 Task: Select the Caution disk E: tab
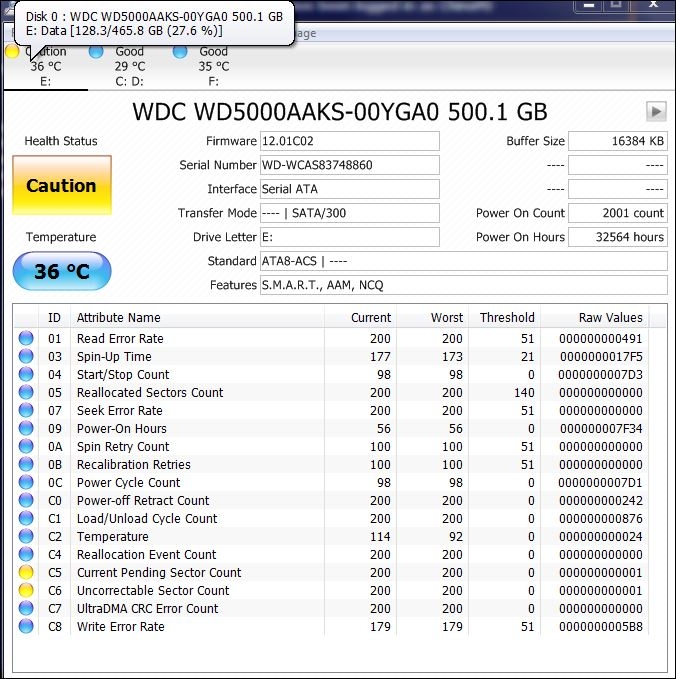point(45,66)
